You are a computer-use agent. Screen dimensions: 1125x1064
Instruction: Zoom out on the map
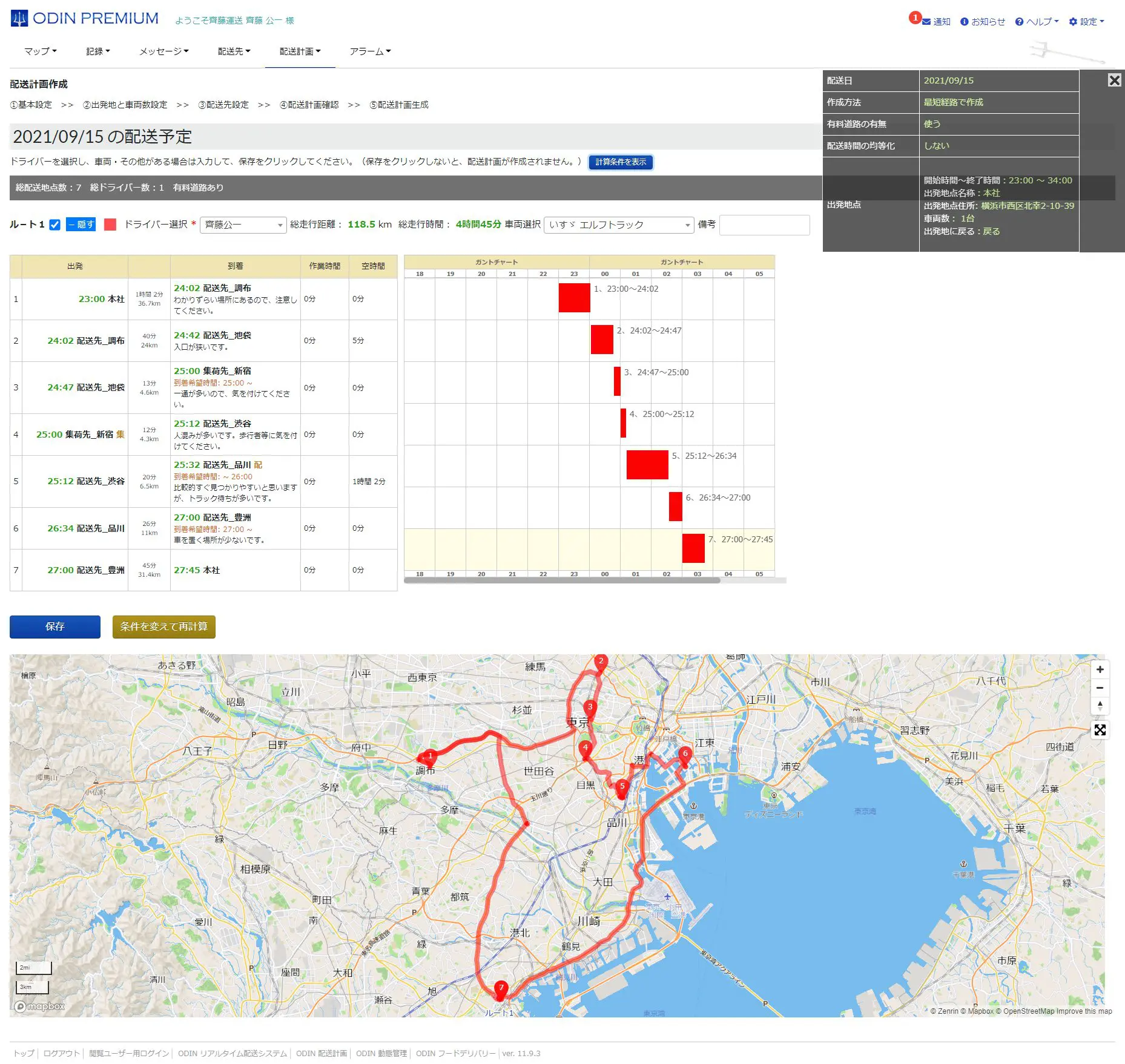[1100, 688]
